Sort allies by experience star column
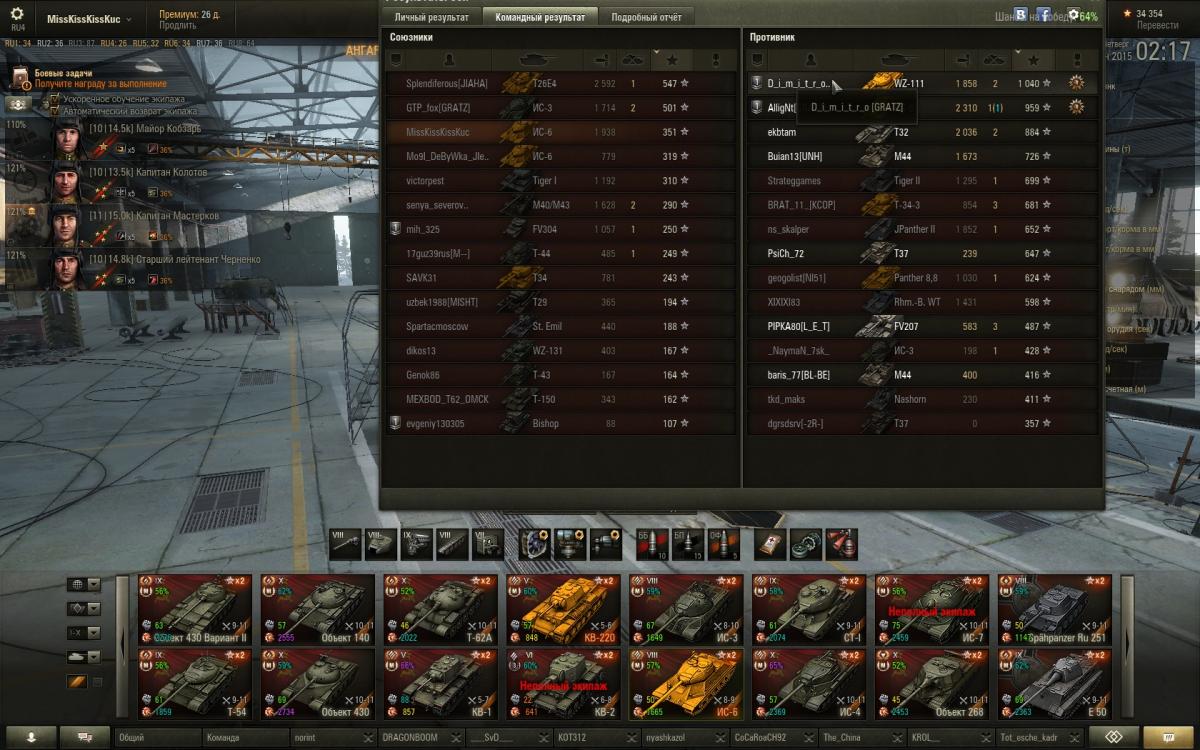 pyautogui.click(x=670, y=60)
